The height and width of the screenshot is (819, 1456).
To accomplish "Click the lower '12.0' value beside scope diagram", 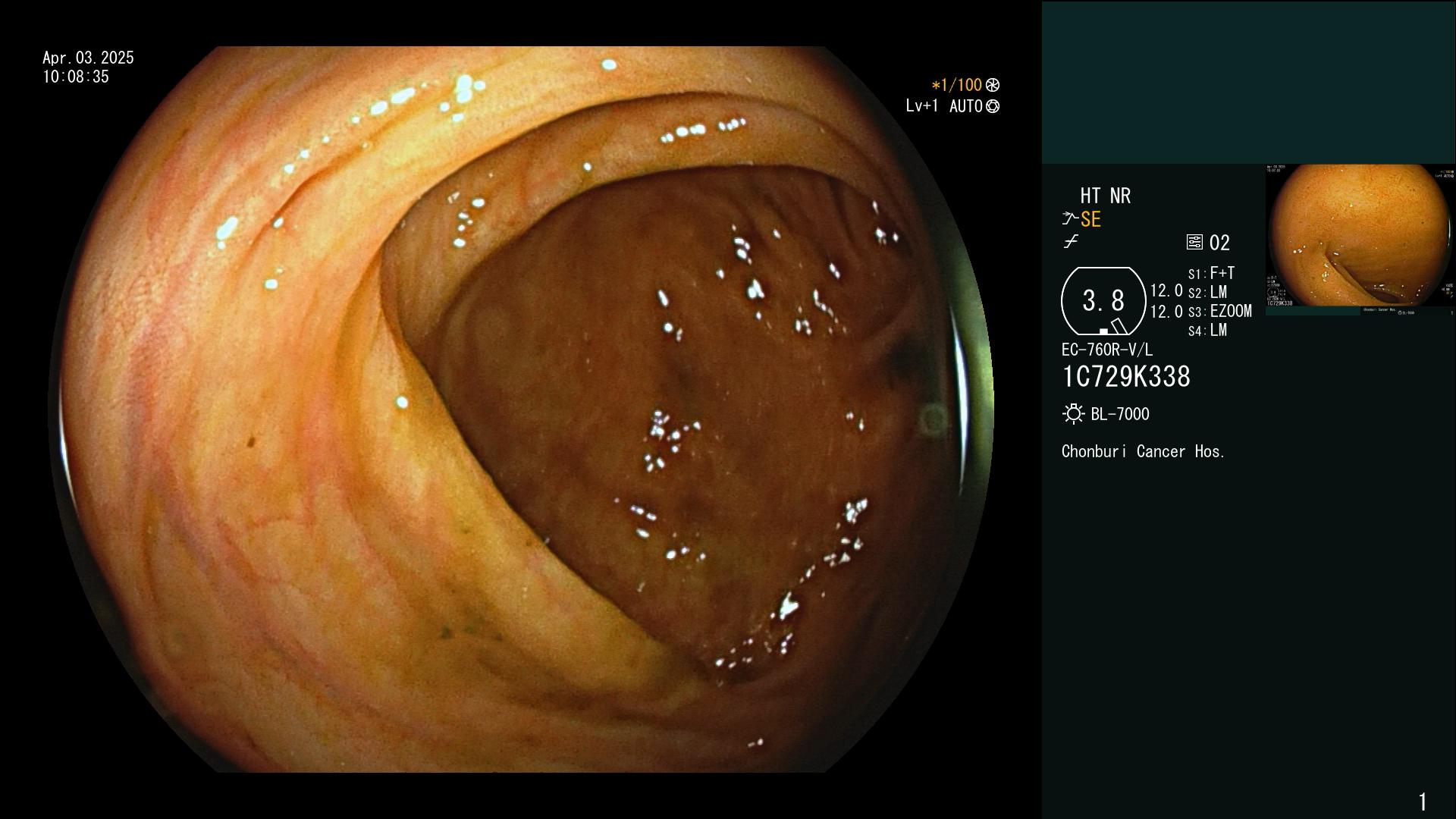I will tap(1166, 311).
